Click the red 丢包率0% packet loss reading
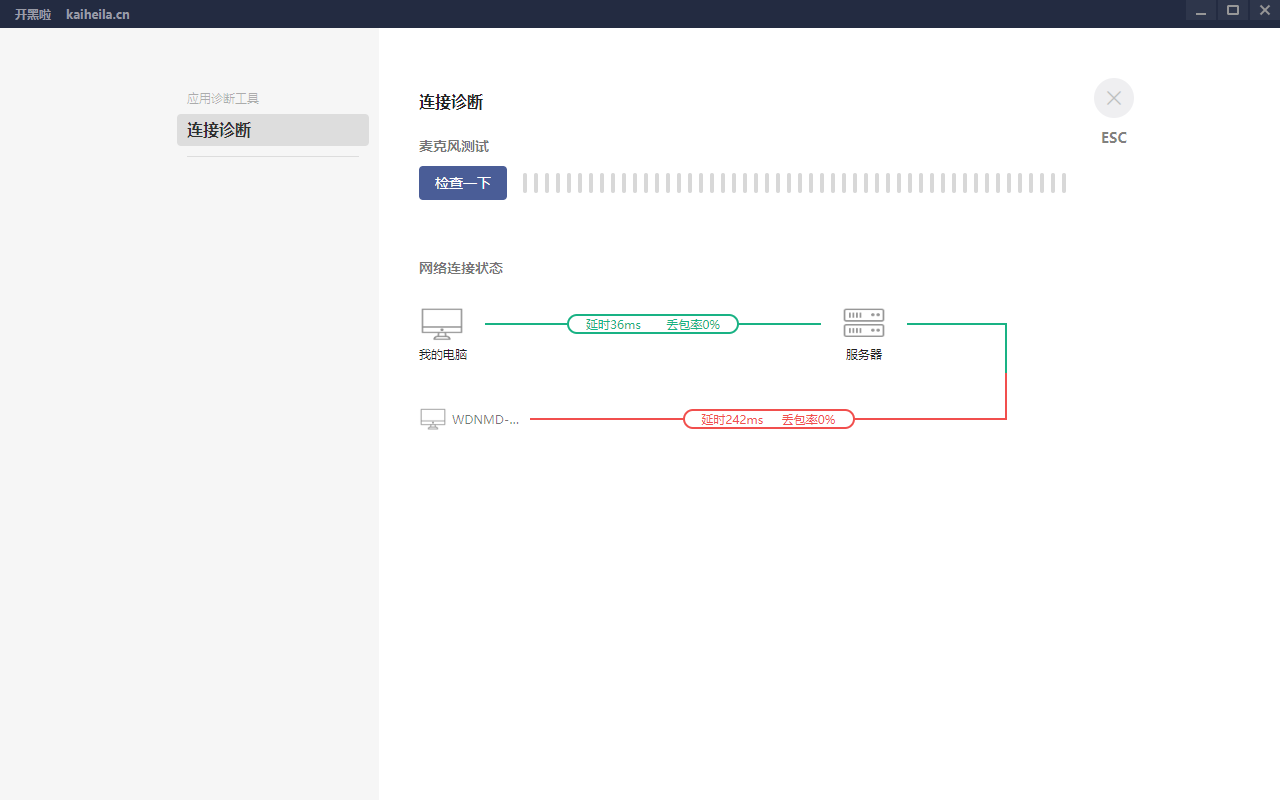Screen dimensions: 1280x800 pos(808,420)
